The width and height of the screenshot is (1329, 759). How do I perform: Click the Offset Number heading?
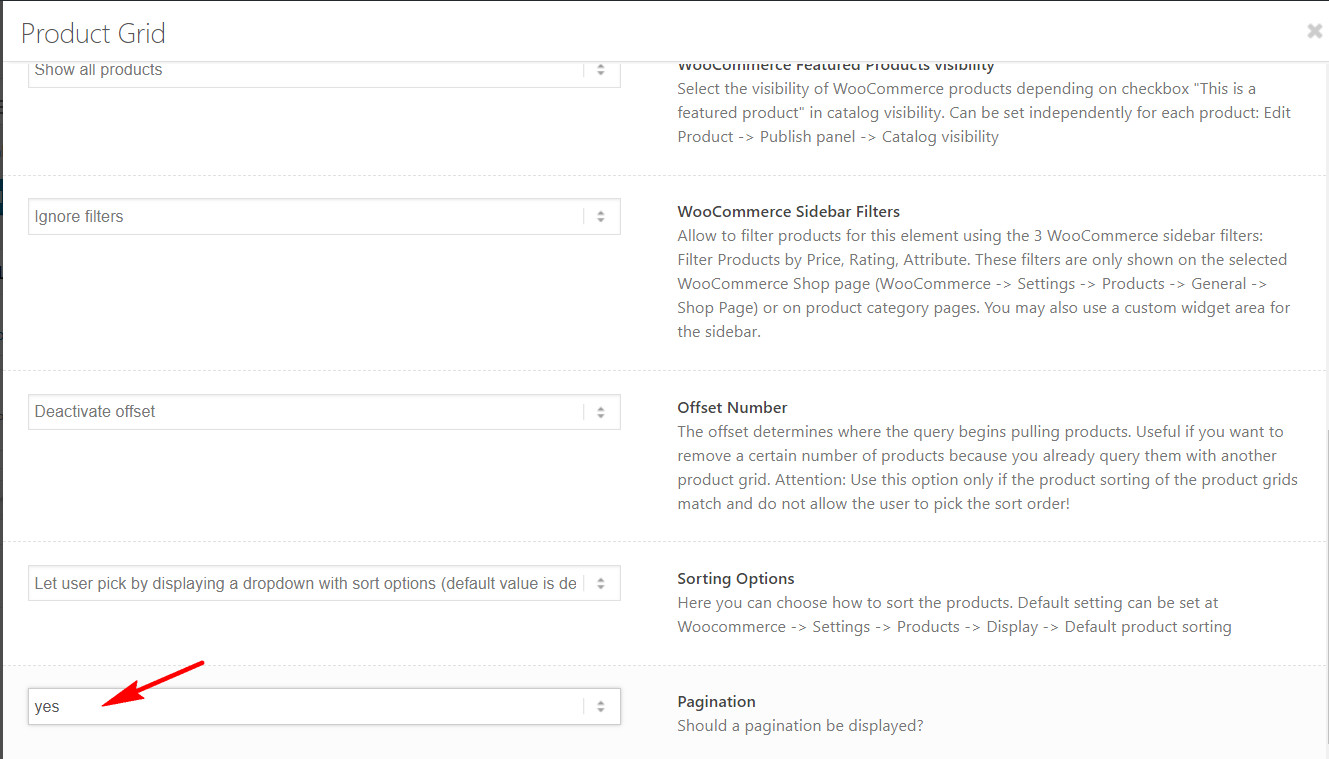(732, 407)
